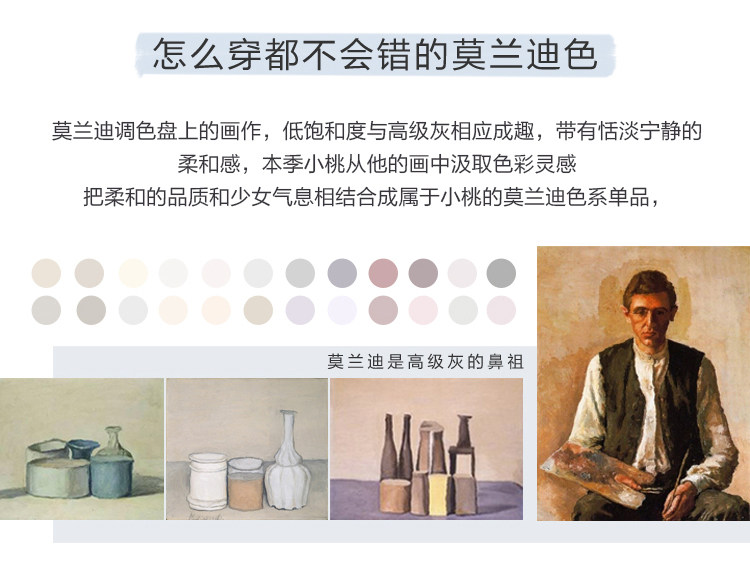Click the dusty pink-taupe swatch in the bottom row

[383, 310]
